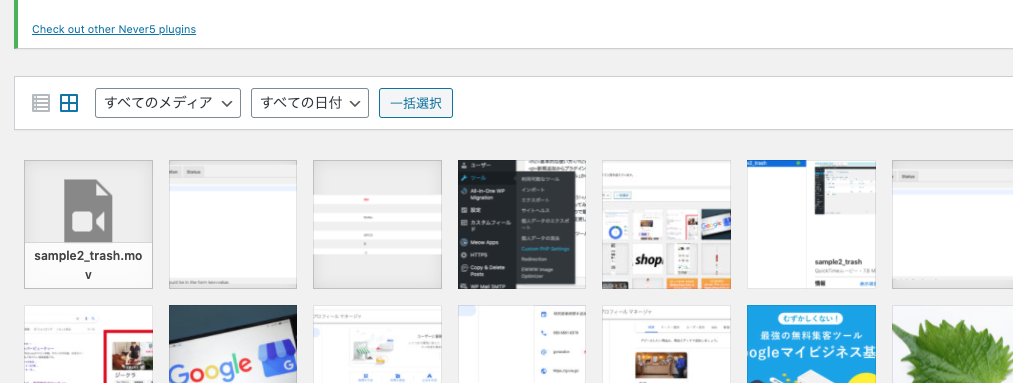1013x383 pixels.
Task: Switch to list view of media
Action: 41,103
